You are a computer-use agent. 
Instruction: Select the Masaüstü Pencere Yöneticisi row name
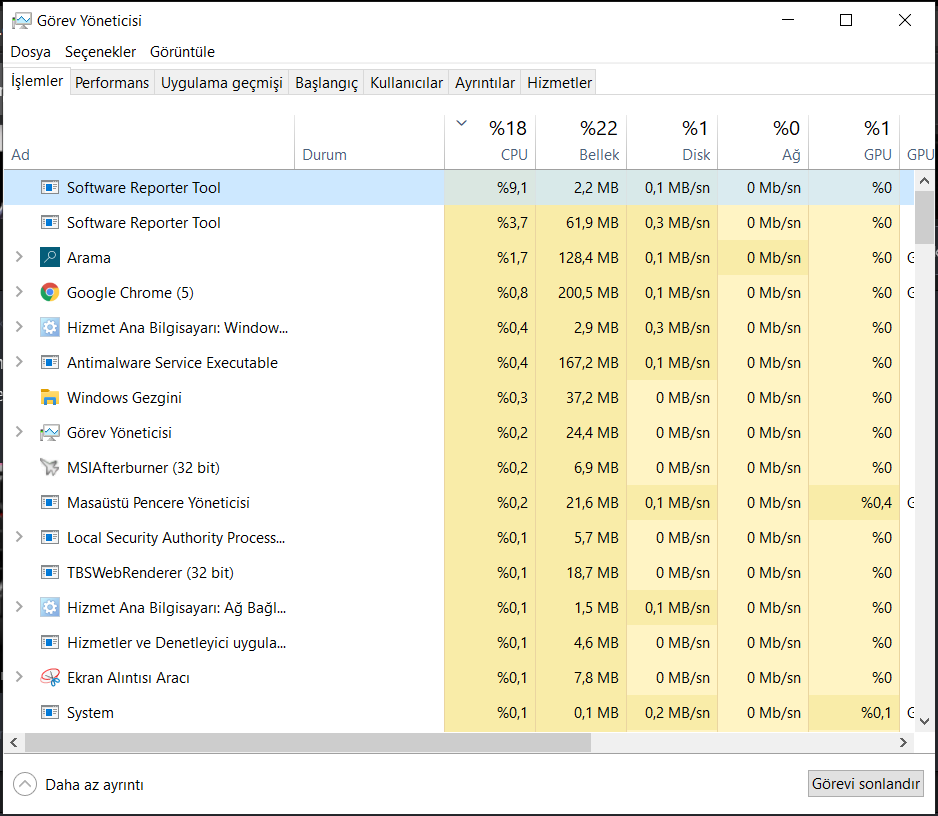click(x=159, y=503)
